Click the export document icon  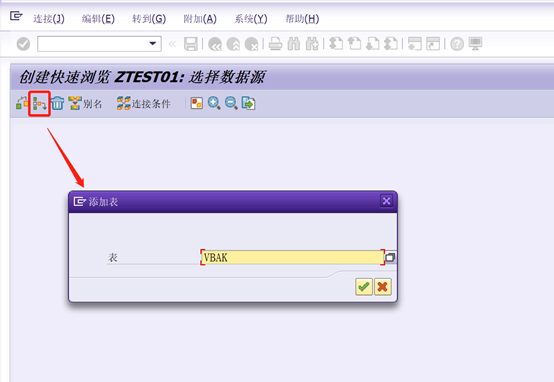(x=248, y=103)
